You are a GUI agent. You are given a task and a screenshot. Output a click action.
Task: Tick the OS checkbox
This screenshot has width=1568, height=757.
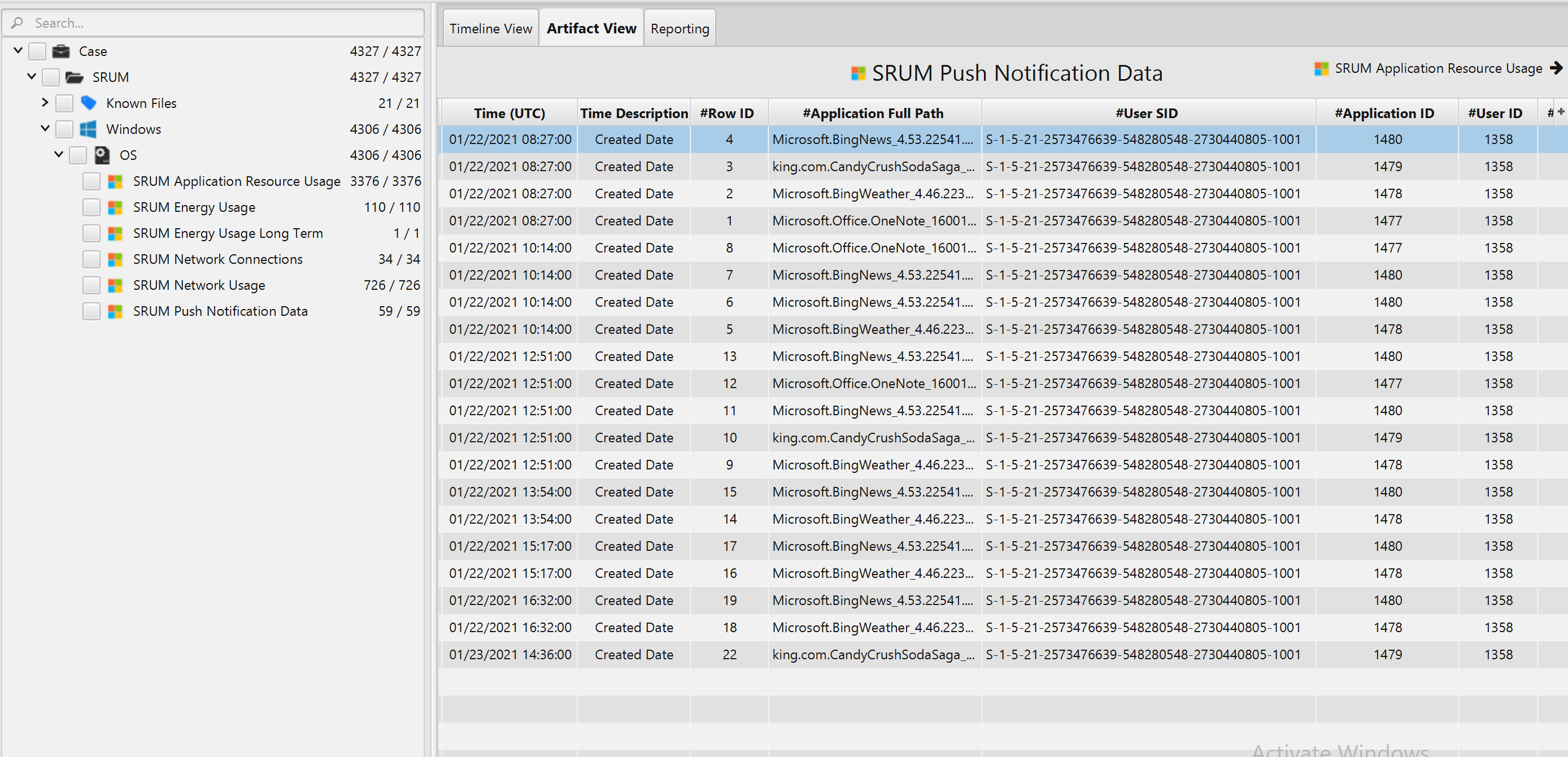coord(78,155)
